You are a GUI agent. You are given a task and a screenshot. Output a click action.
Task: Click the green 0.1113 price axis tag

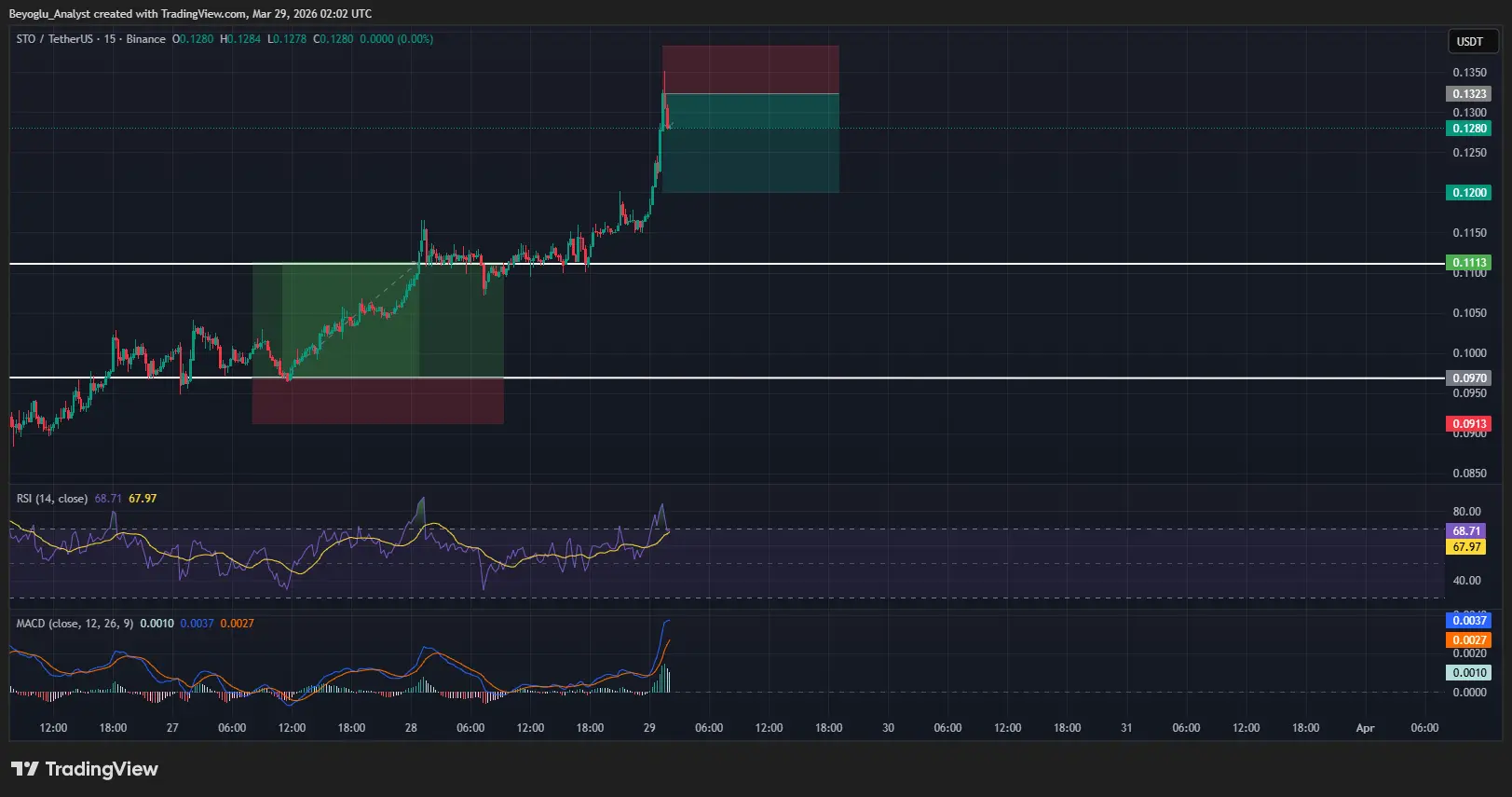point(1469,263)
